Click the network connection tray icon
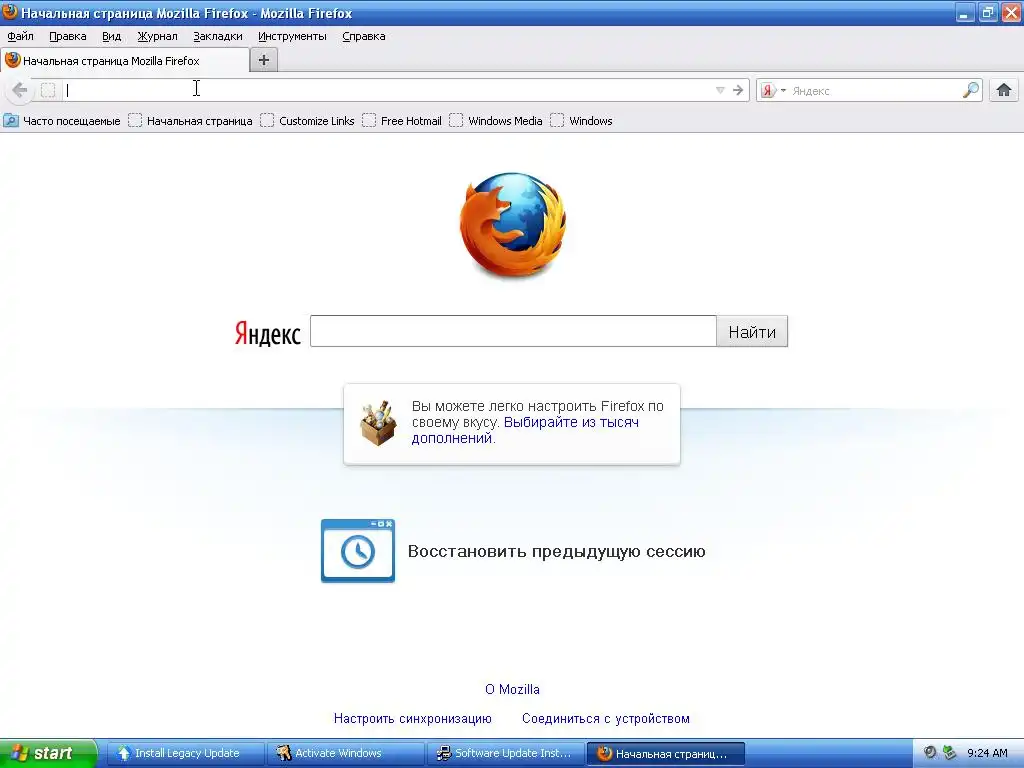The width and height of the screenshot is (1024, 768). [x=949, y=753]
